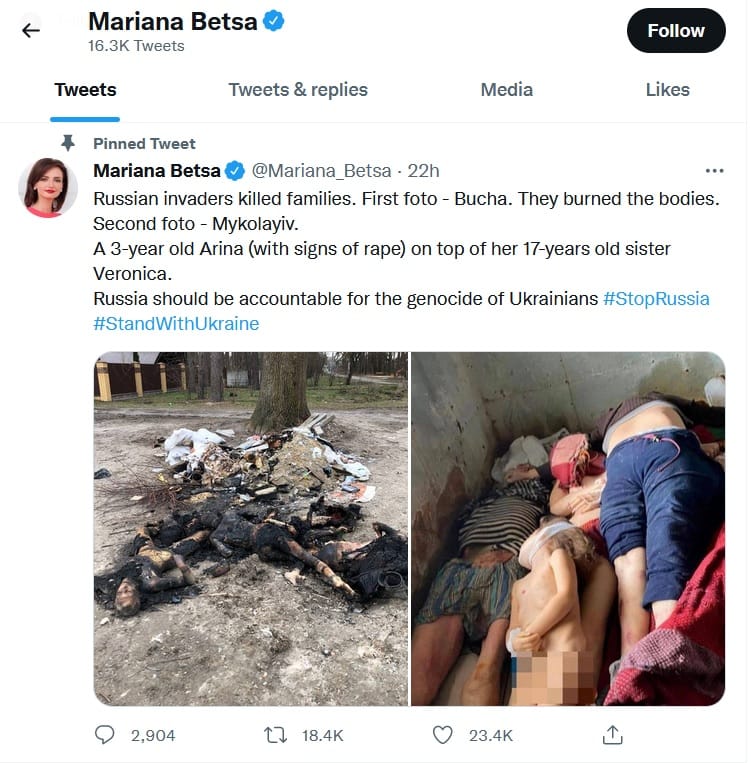Viewport: 751px width, 763px height.
Task: Retweet using the retweet arrows icon
Action: point(274,735)
